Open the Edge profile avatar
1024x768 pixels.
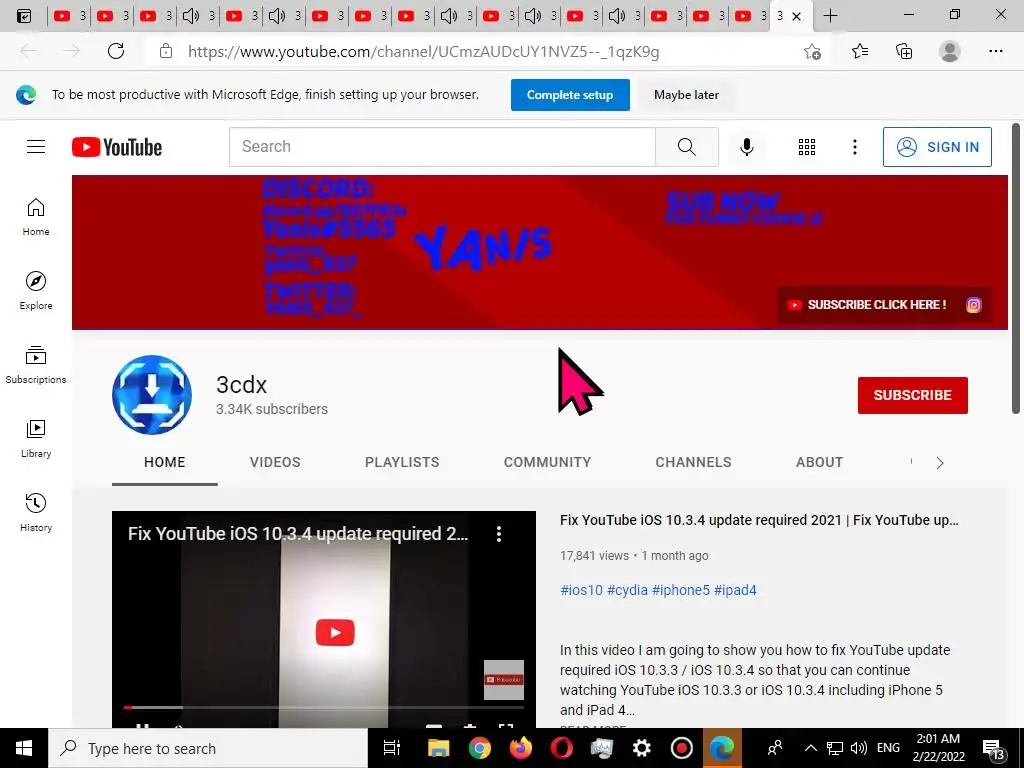pos(950,51)
